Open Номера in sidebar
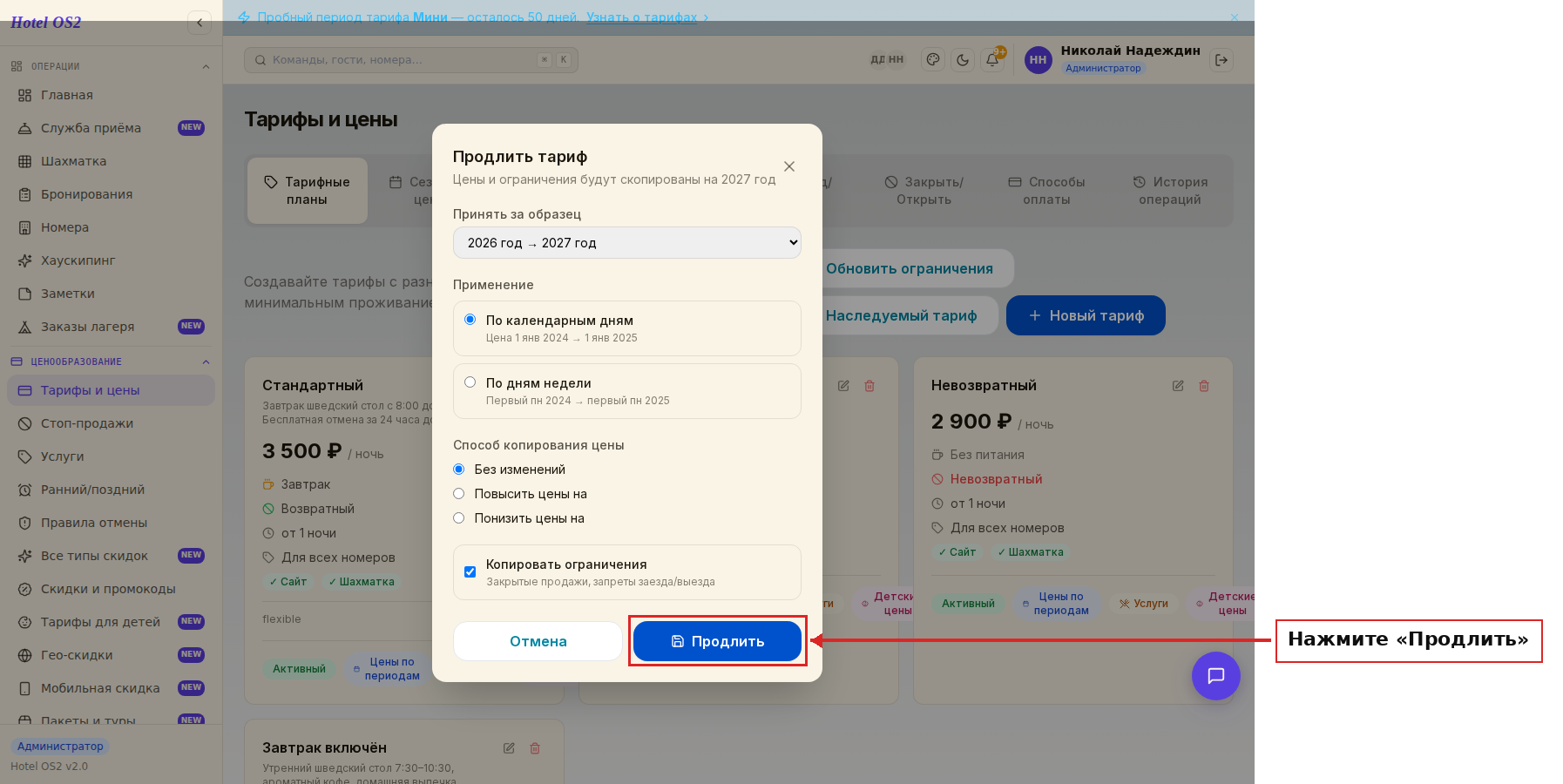 (x=111, y=227)
